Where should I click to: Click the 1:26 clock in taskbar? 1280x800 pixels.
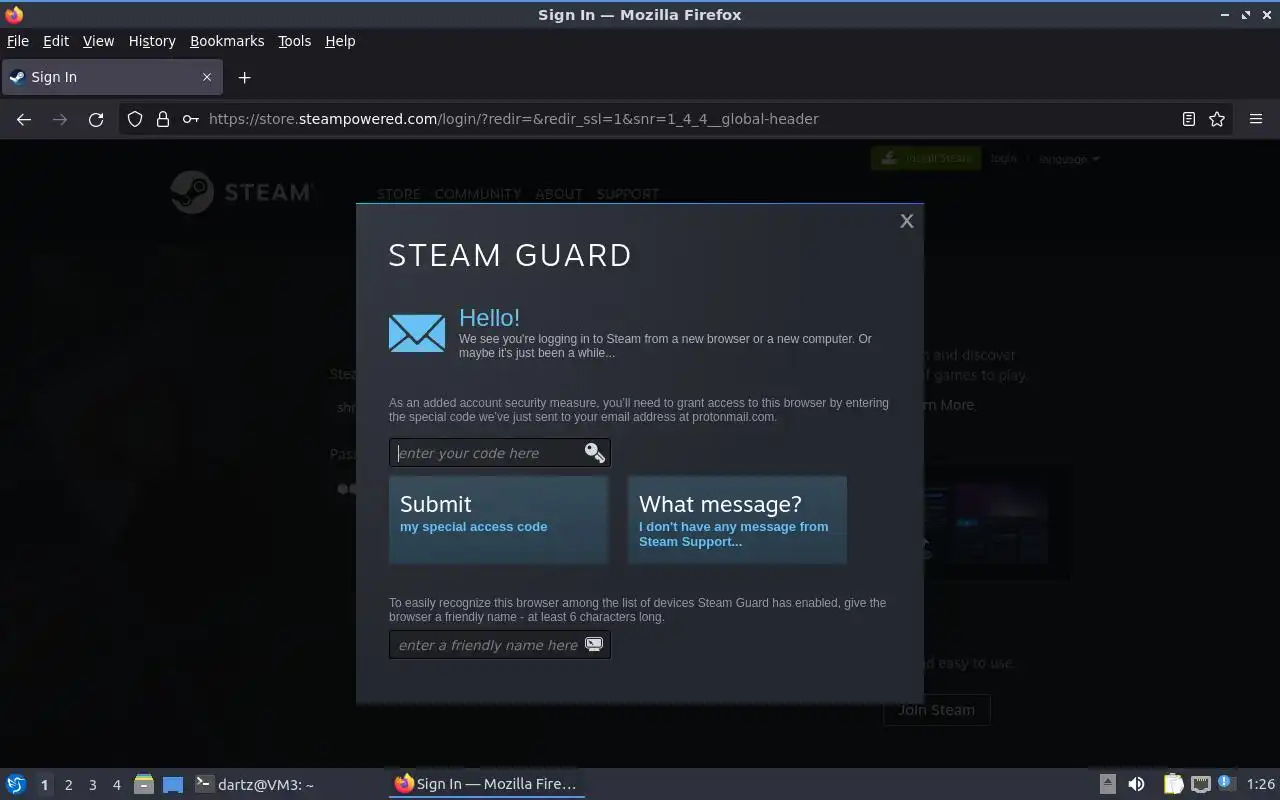pos(1260,784)
